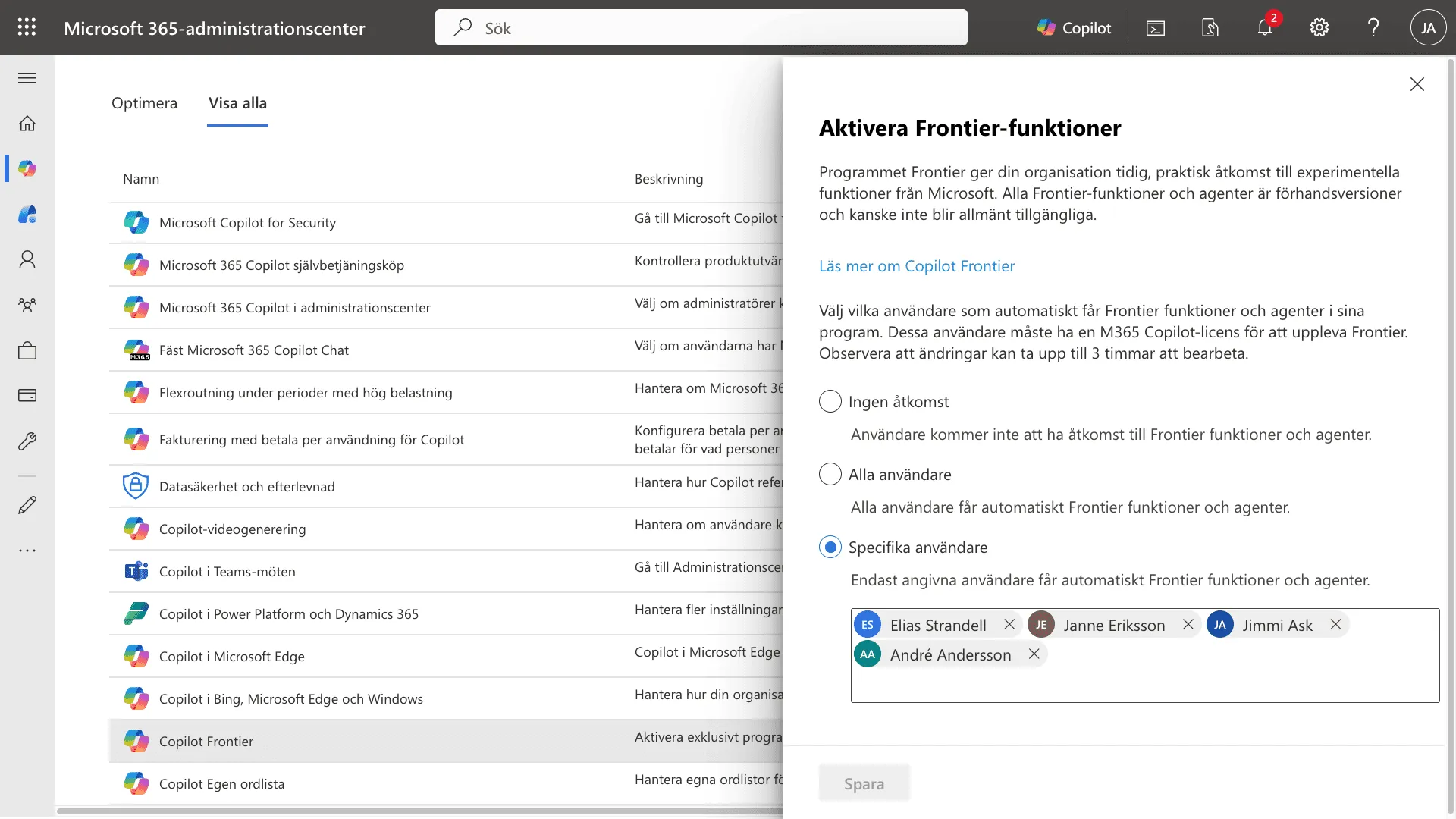Select the Alla användare radio button
This screenshot has height=819, width=1456.
pyautogui.click(x=830, y=474)
